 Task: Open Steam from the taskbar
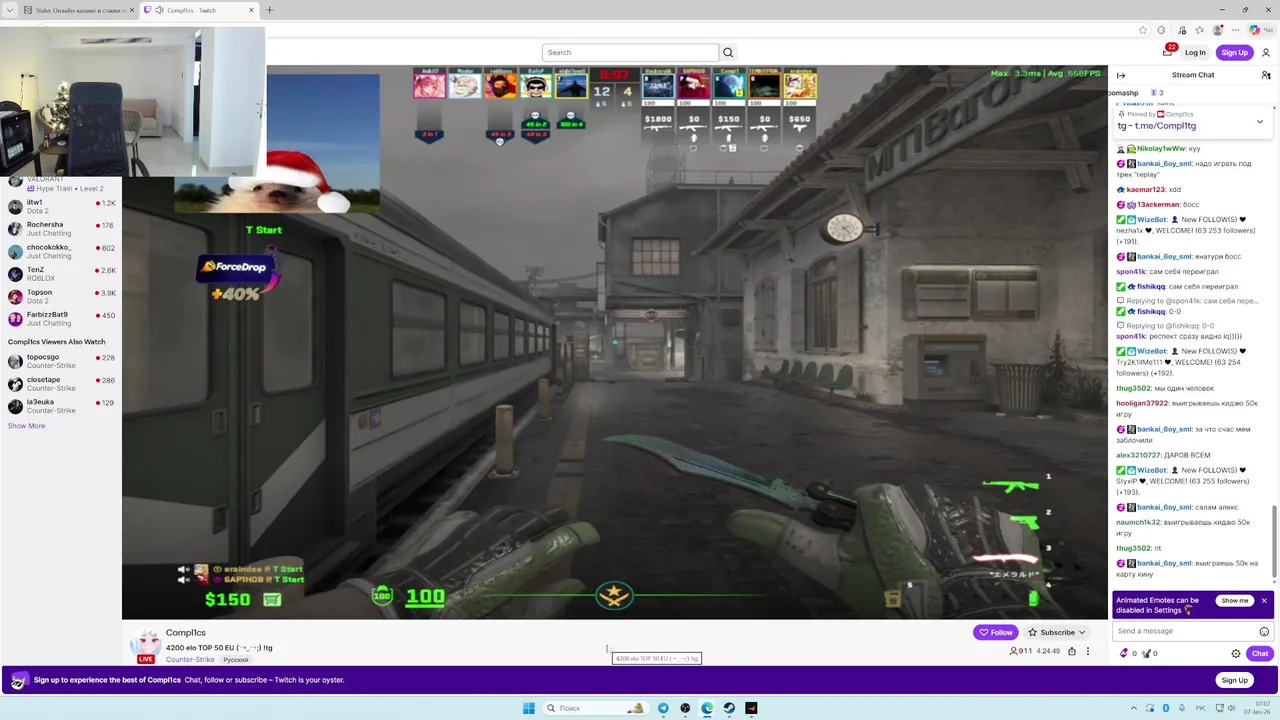[729, 708]
